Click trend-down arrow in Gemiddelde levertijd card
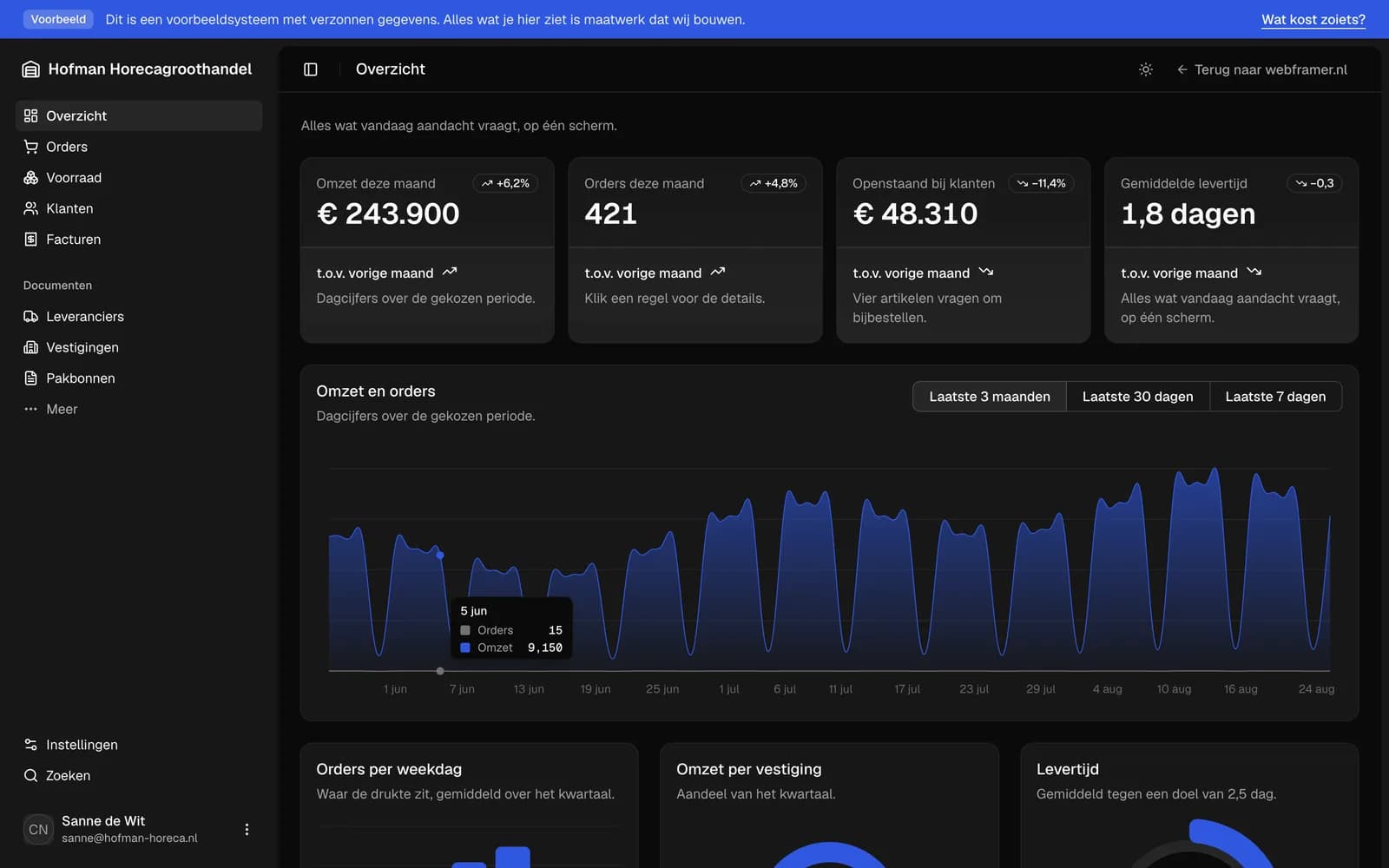Image resolution: width=1389 pixels, height=868 pixels. [1254, 273]
